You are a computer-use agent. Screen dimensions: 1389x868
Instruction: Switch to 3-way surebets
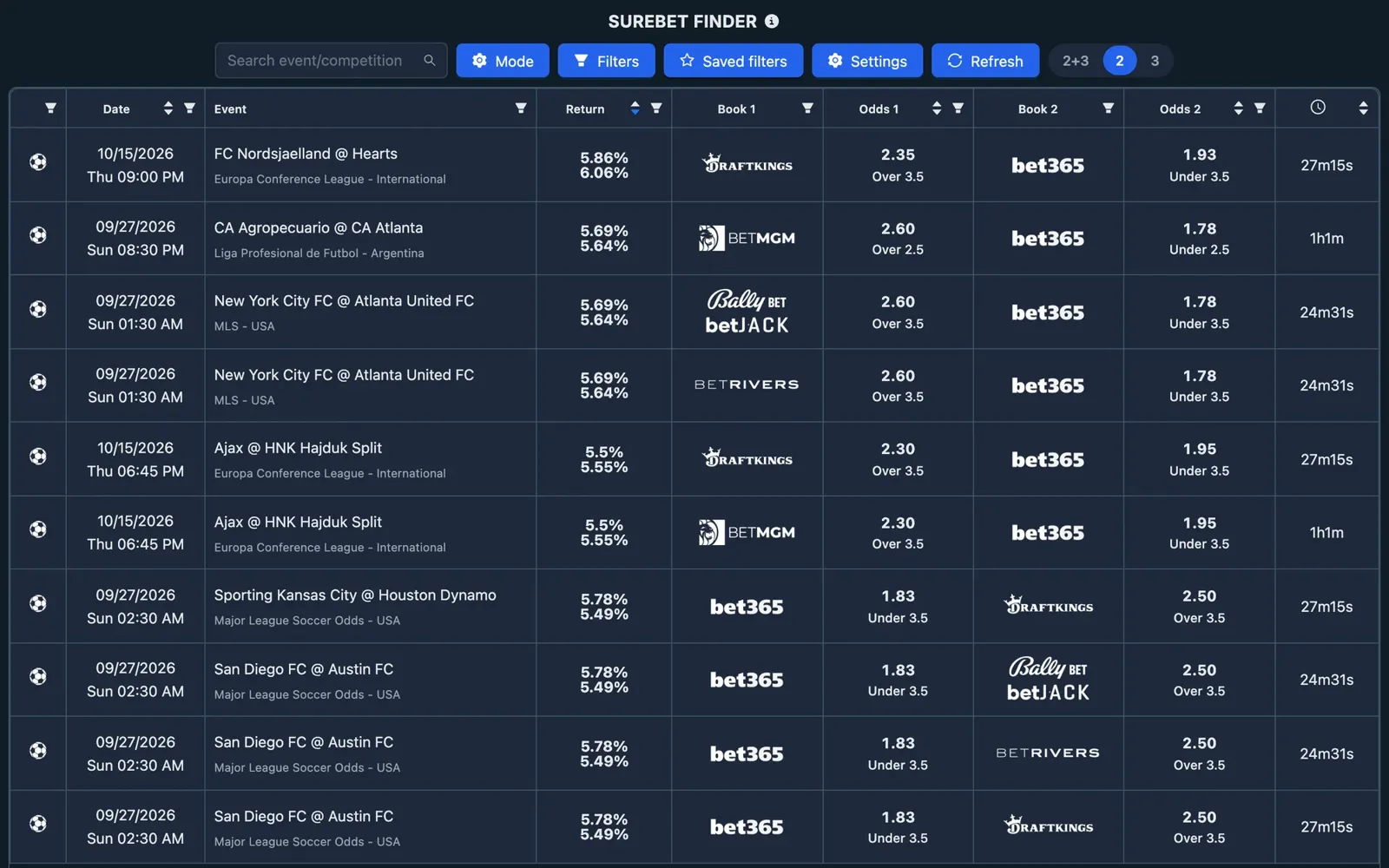pyautogui.click(x=1155, y=61)
